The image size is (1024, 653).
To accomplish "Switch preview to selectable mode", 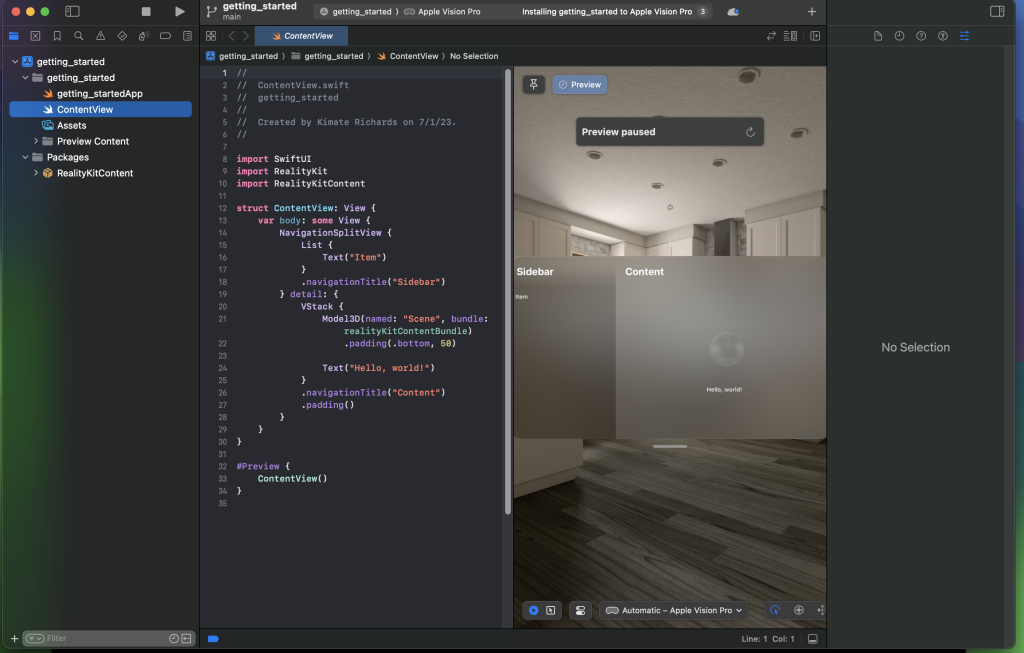I will [x=551, y=609].
